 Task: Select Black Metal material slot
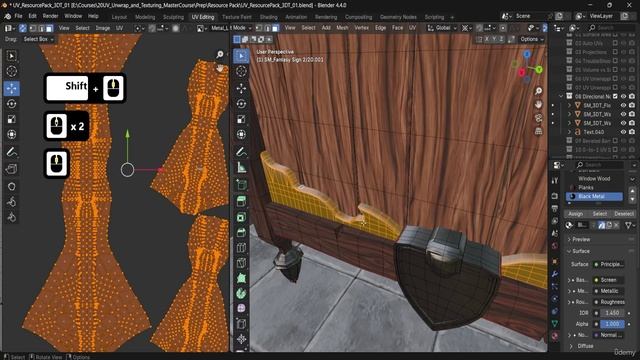pyautogui.click(x=594, y=196)
